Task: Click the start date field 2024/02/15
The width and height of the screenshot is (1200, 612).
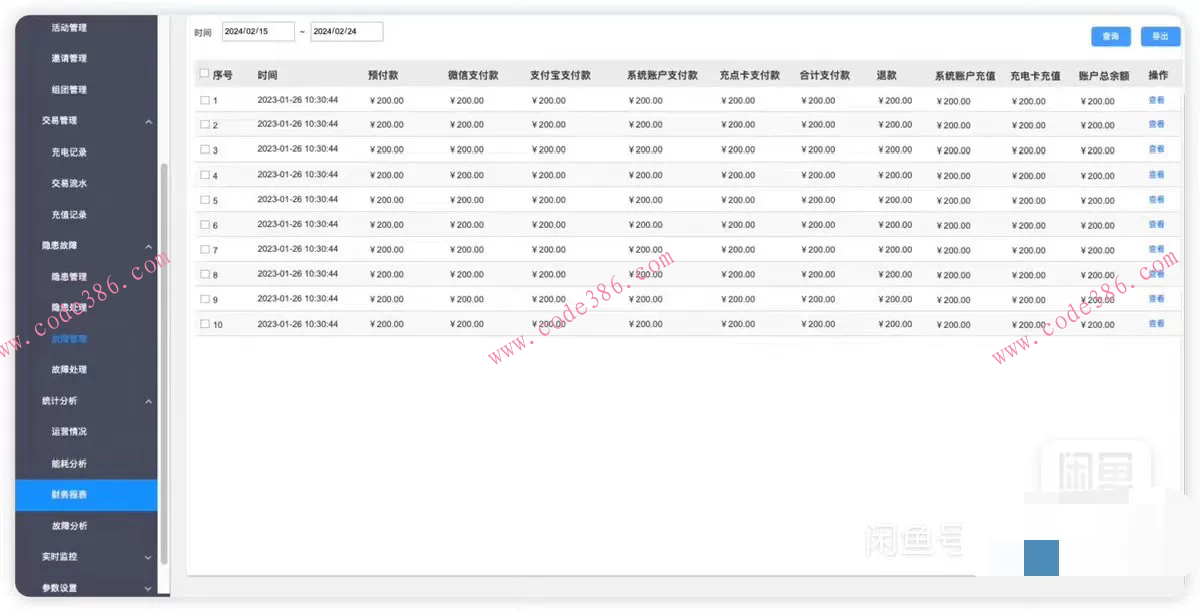Action: [x=258, y=32]
